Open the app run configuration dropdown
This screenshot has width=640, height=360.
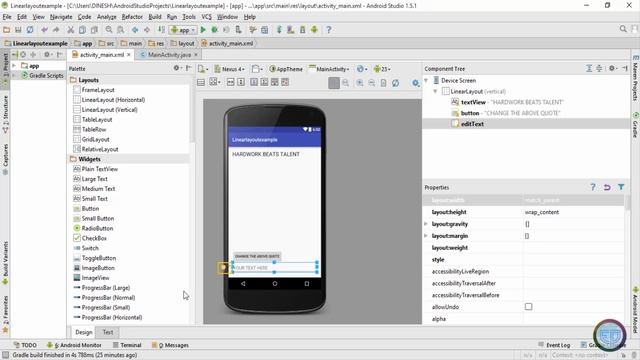(183, 30)
